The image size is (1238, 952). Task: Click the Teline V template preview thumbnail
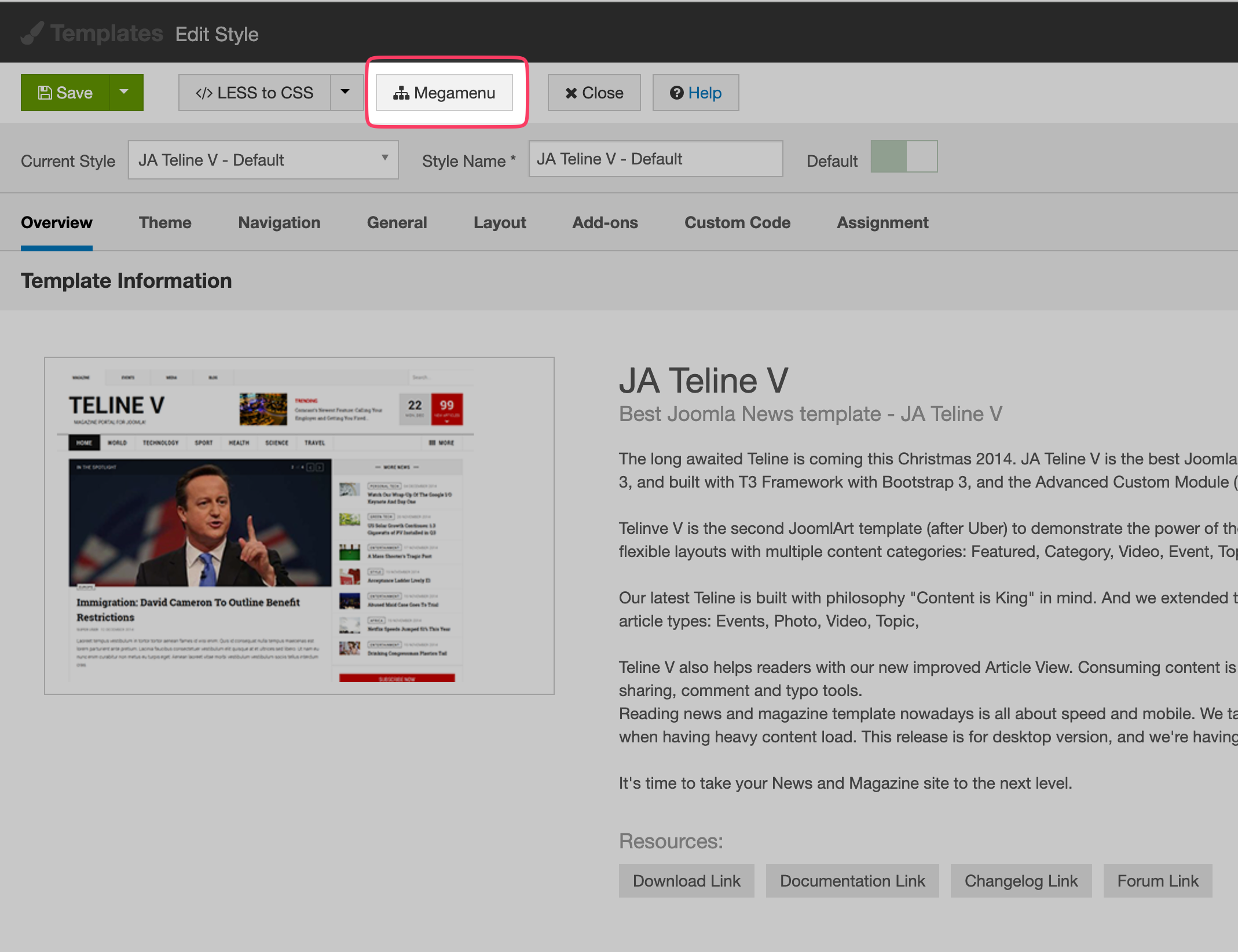pos(299,525)
